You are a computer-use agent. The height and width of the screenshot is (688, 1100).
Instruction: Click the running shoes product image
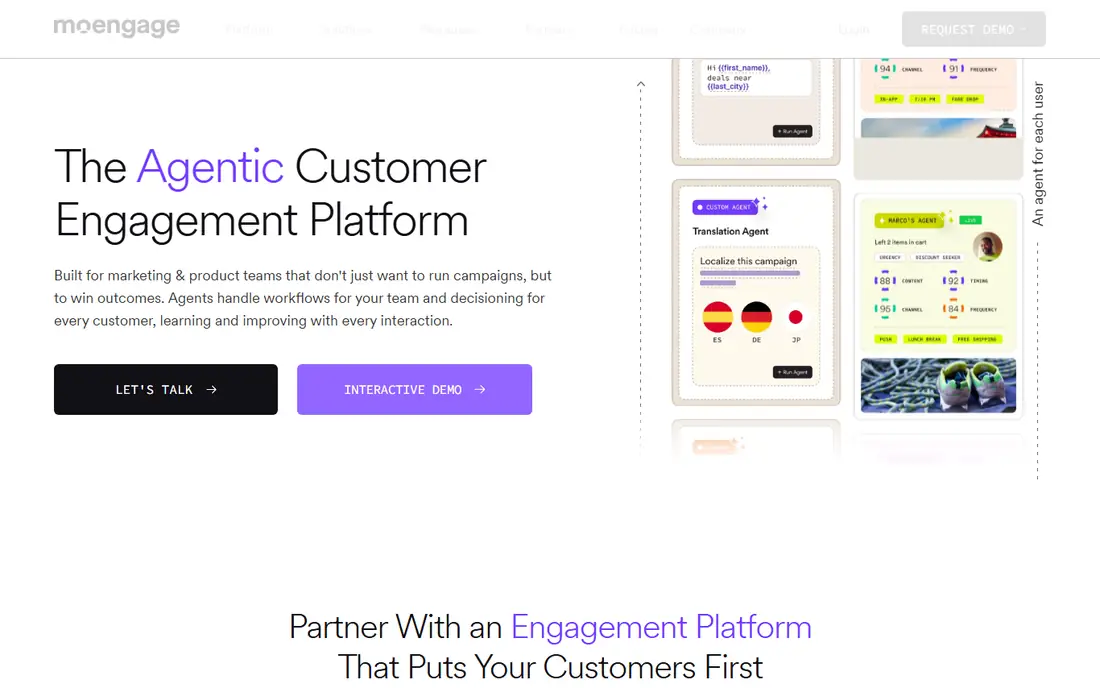pos(938,385)
